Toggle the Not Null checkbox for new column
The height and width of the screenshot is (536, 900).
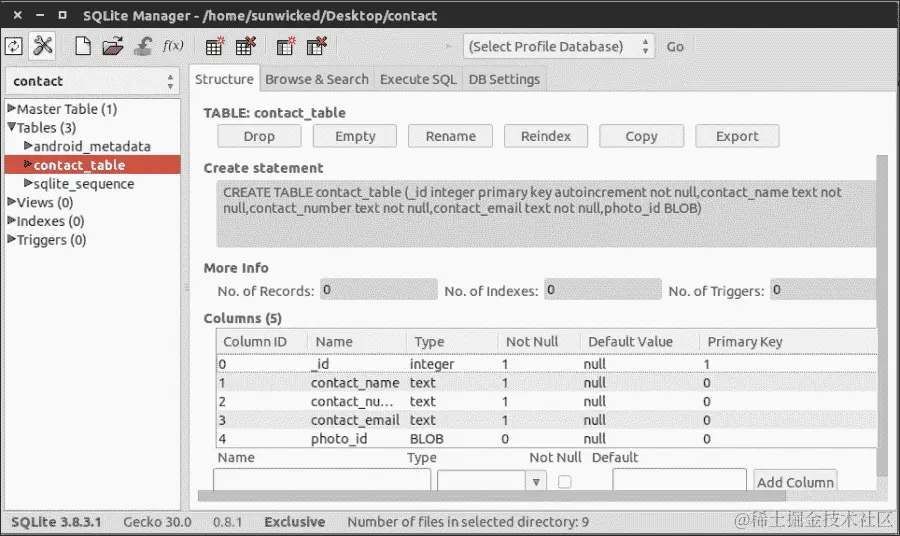pos(565,481)
